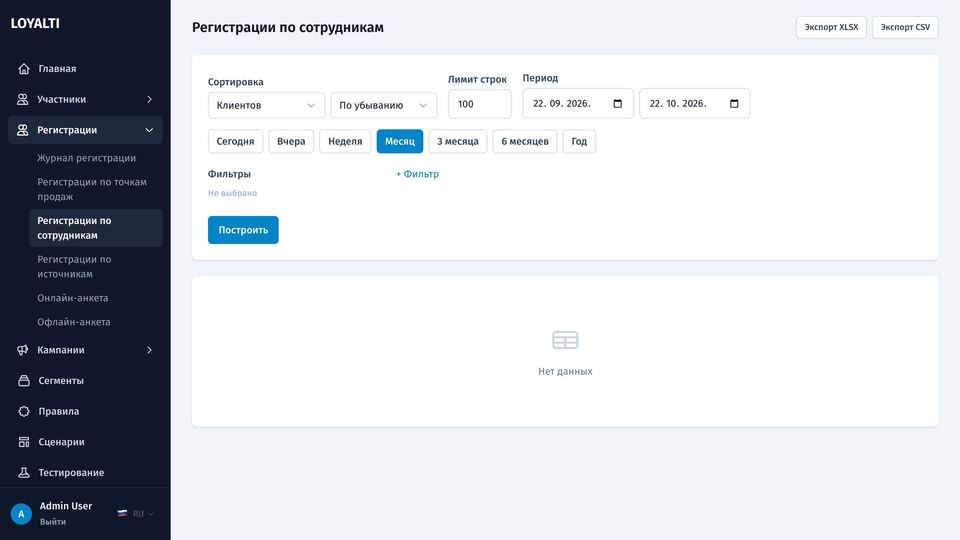Click the Регистрации sidebar icon
This screenshot has width=960, height=540.
point(23,130)
